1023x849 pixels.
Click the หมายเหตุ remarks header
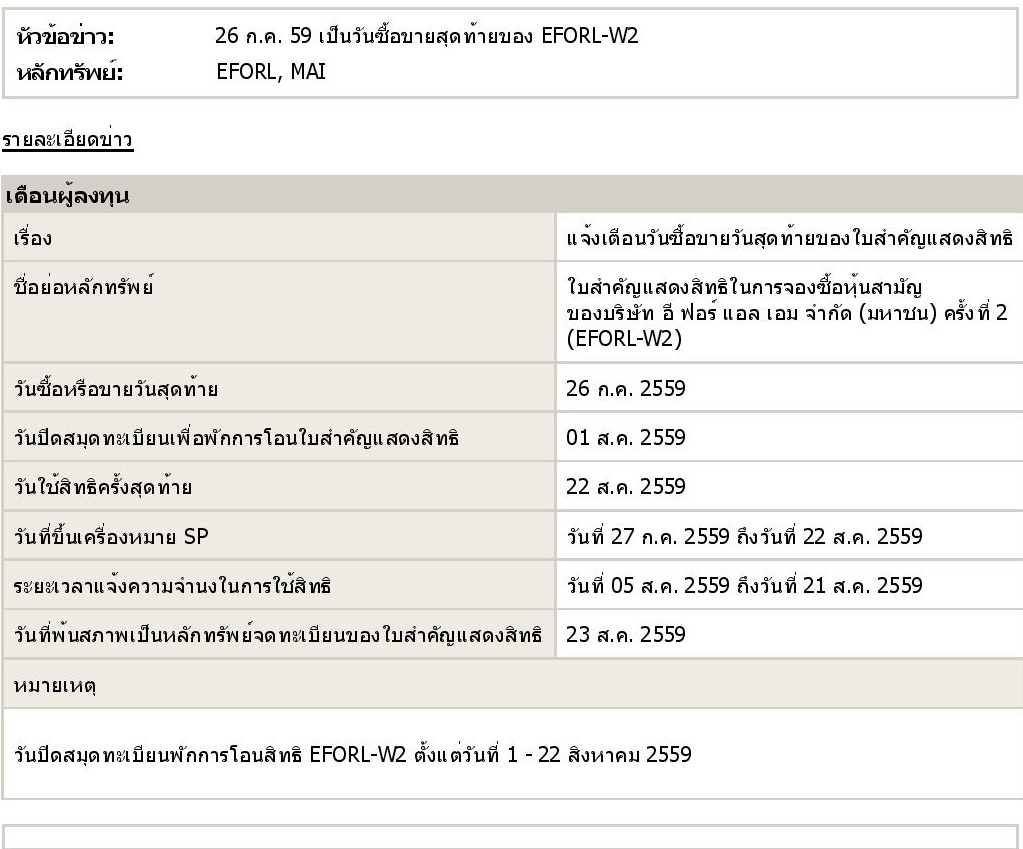(x=55, y=686)
